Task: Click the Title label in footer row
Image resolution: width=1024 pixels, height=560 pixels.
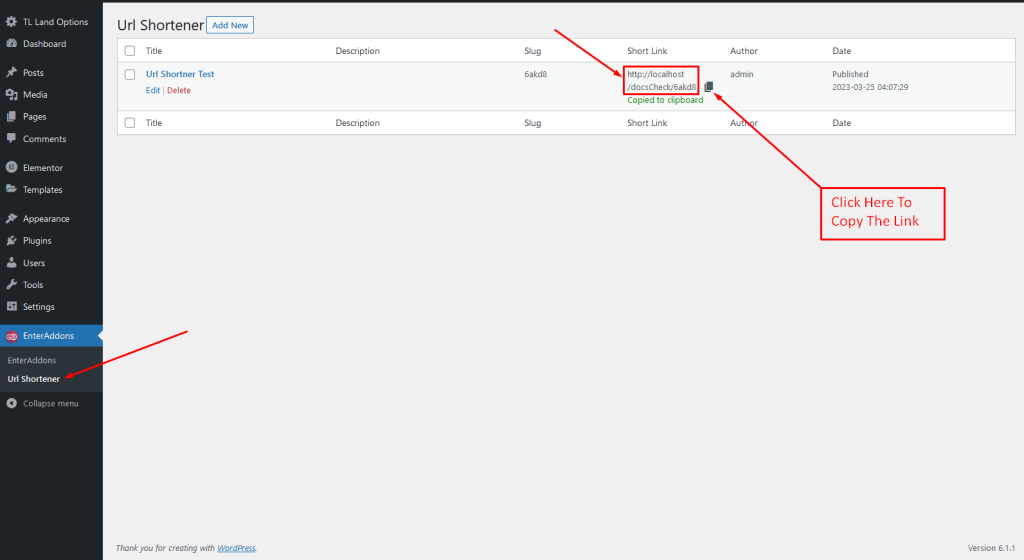Action: (153, 123)
